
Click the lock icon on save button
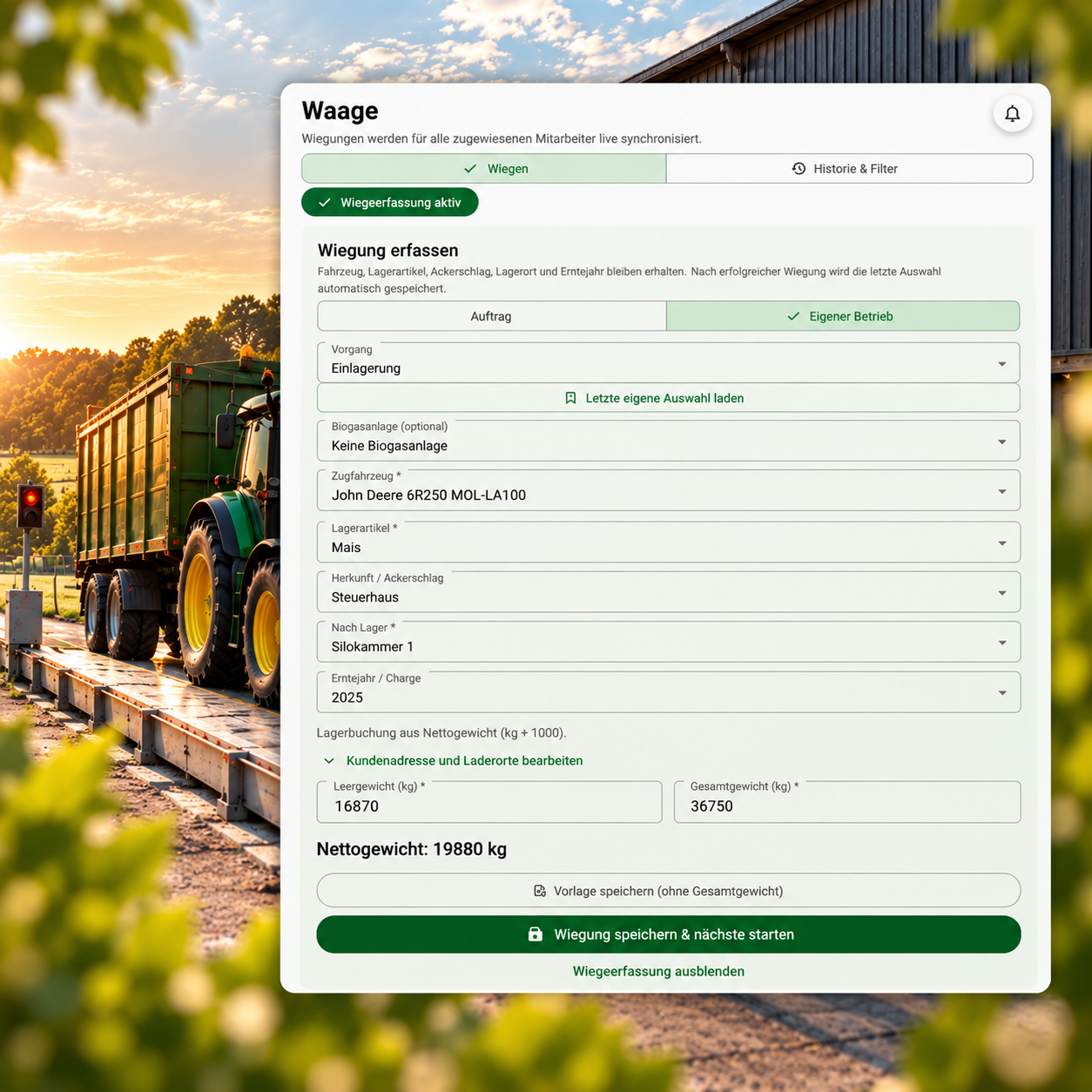pyautogui.click(x=536, y=934)
